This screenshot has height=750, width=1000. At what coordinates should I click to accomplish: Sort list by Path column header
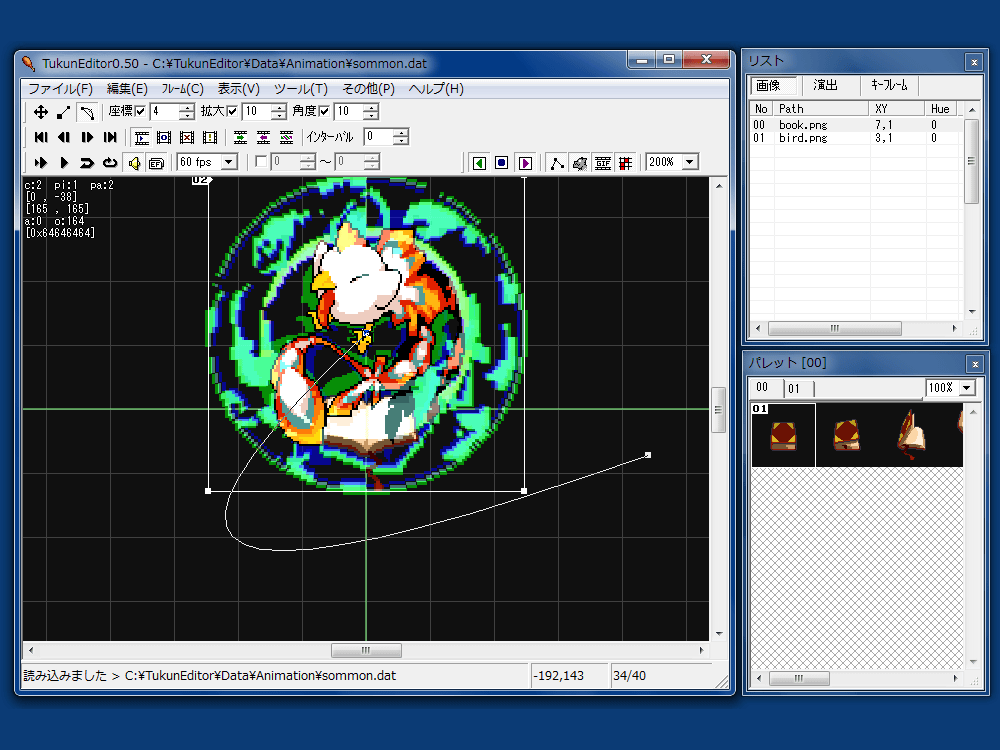click(x=821, y=108)
